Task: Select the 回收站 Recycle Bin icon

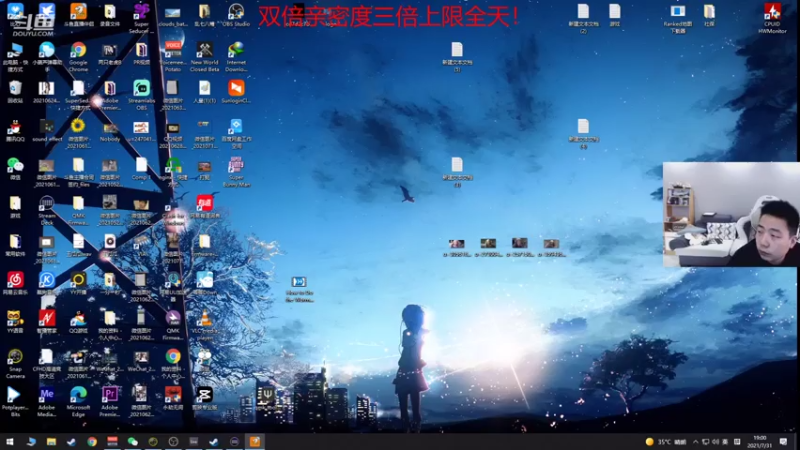Action: click(x=15, y=92)
